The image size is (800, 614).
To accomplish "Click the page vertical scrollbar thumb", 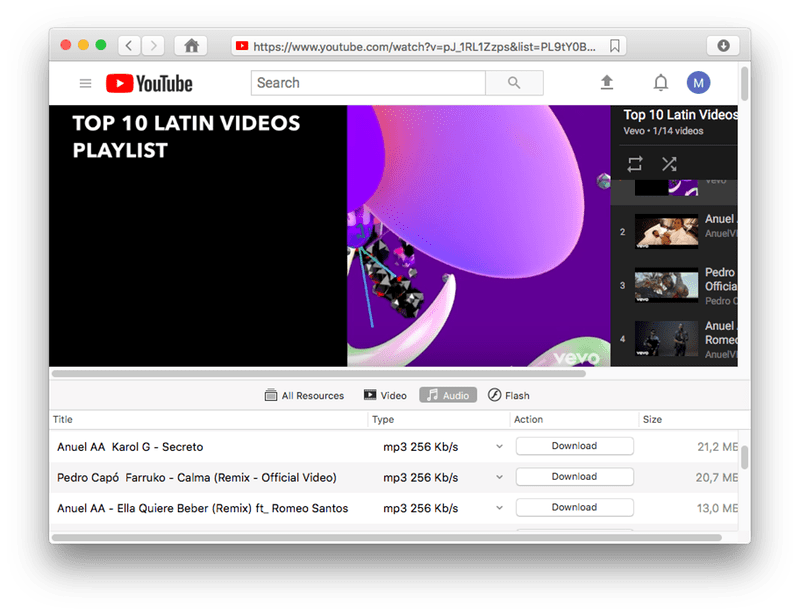I will (x=744, y=82).
